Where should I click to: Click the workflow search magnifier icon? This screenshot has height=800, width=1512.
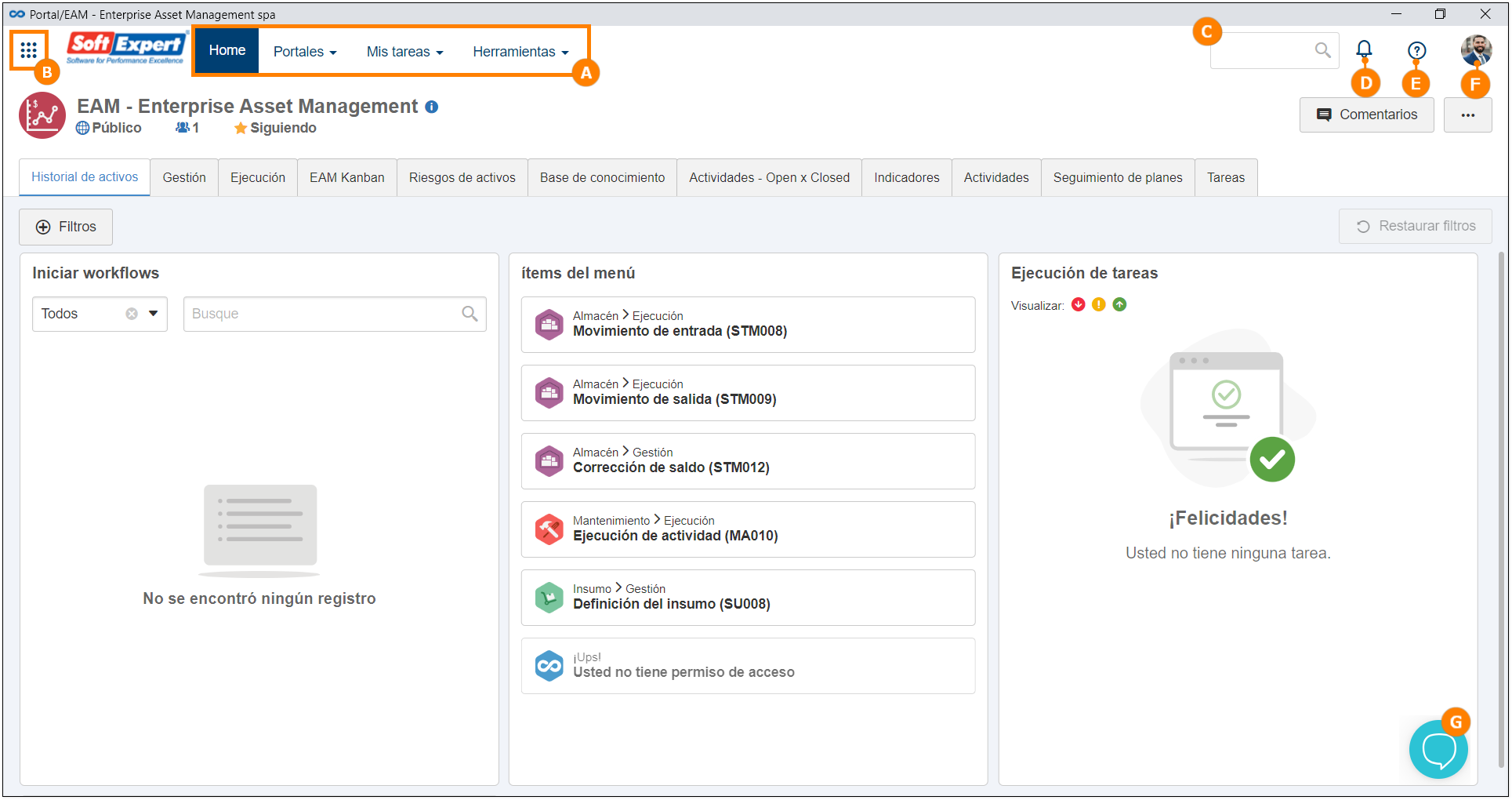470,314
